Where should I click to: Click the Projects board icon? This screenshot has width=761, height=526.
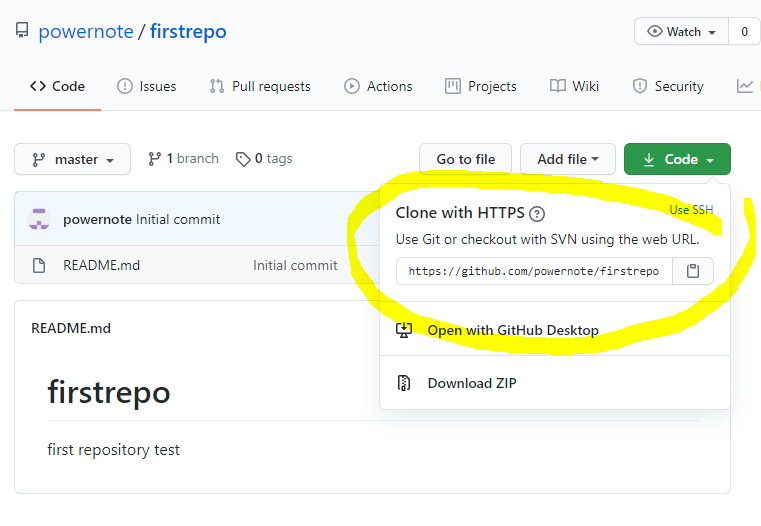coord(453,86)
